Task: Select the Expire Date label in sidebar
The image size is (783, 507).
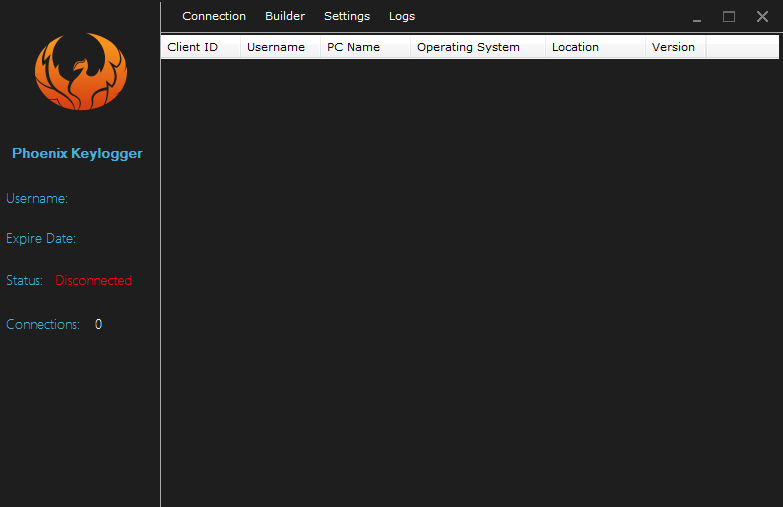Action: click(41, 239)
